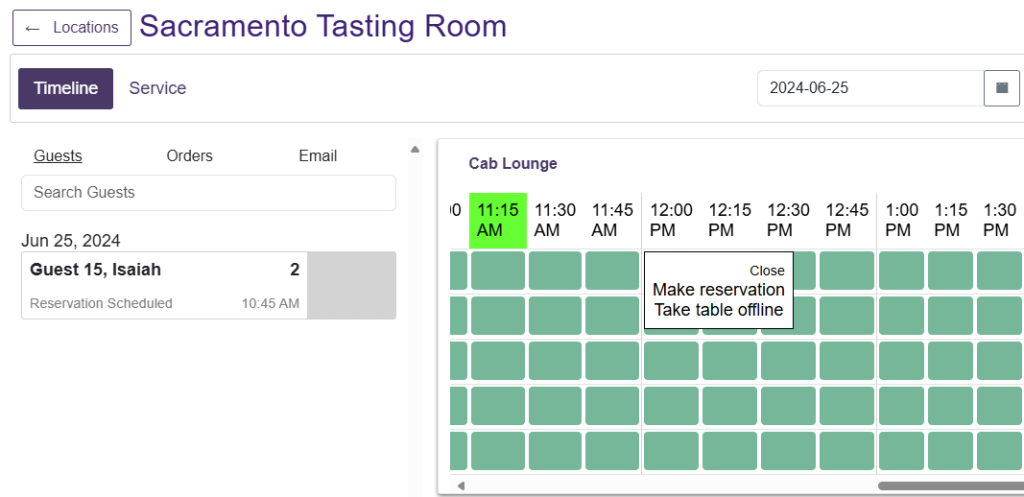Click the timeline's left scroll arrow

(x=461, y=486)
